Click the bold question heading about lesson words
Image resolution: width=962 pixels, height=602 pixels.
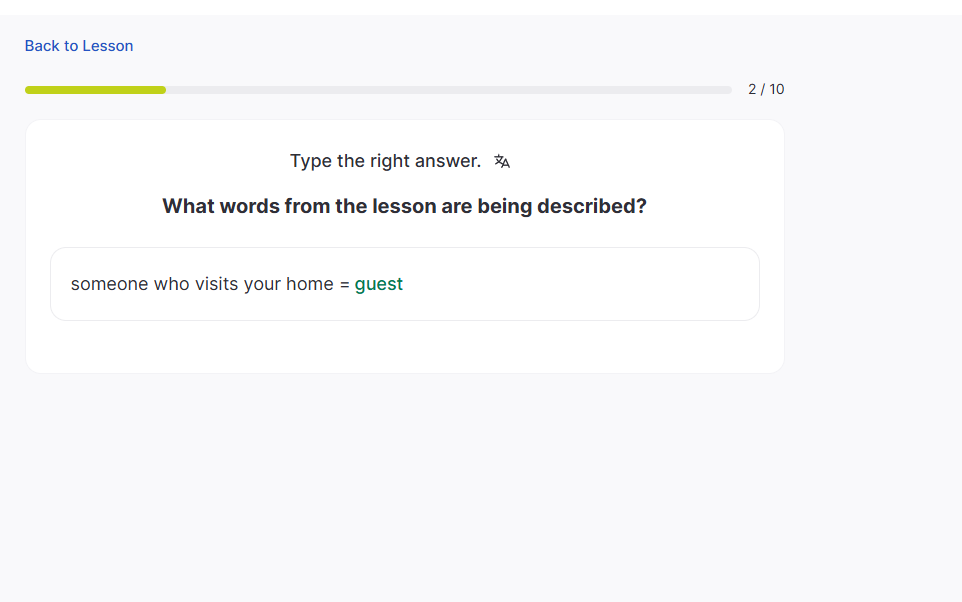[404, 206]
